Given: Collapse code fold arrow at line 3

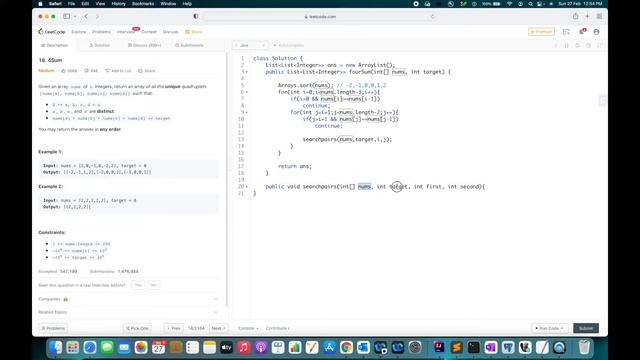Looking at the screenshot, I should pos(247,72).
